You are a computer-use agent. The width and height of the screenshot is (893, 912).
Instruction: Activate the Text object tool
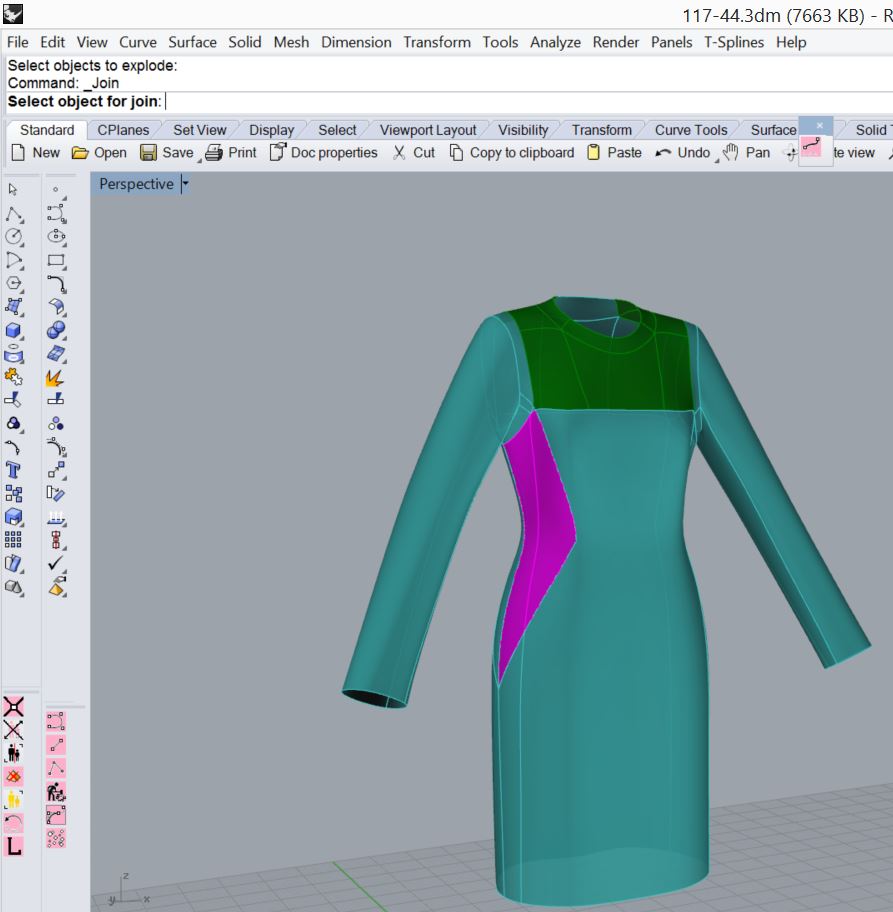14,470
